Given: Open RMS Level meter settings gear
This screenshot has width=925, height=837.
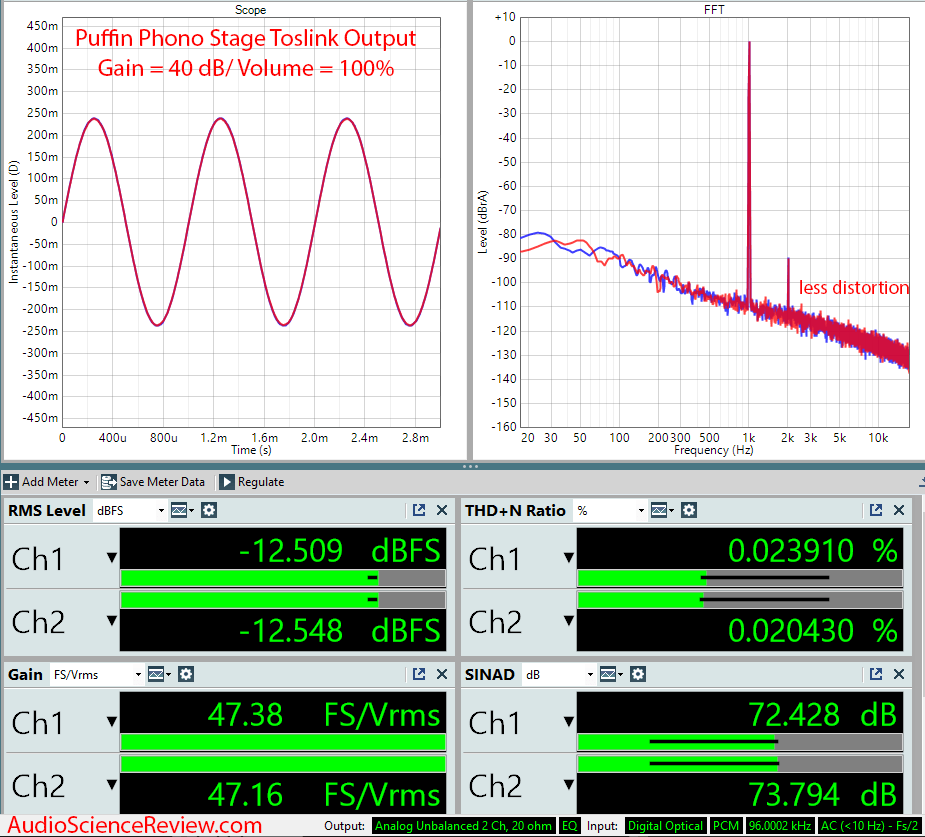Looking at the screenshot, I should point(209,510).
